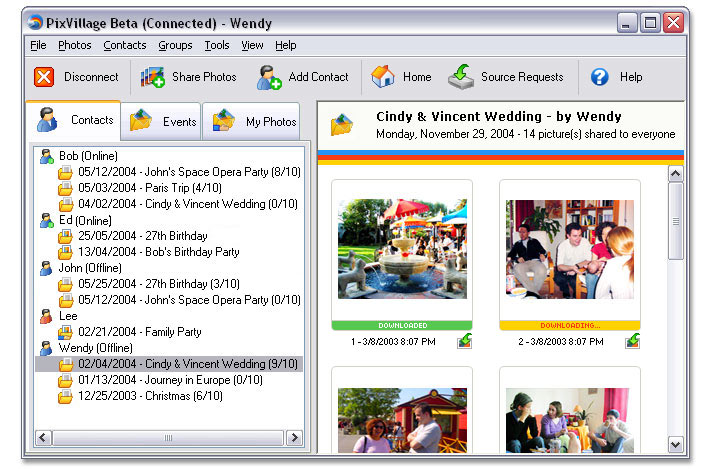719x469 pixels.
Task: Click folder icon beside Ed's 27th Birthday
Action: pos(66,237)
